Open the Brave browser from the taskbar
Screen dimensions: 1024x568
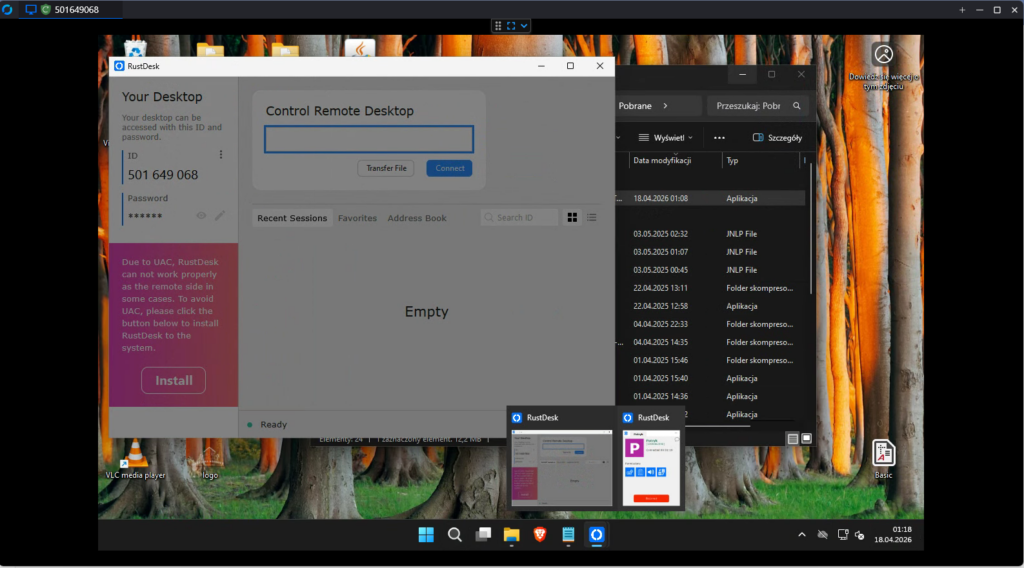point(540,534)
